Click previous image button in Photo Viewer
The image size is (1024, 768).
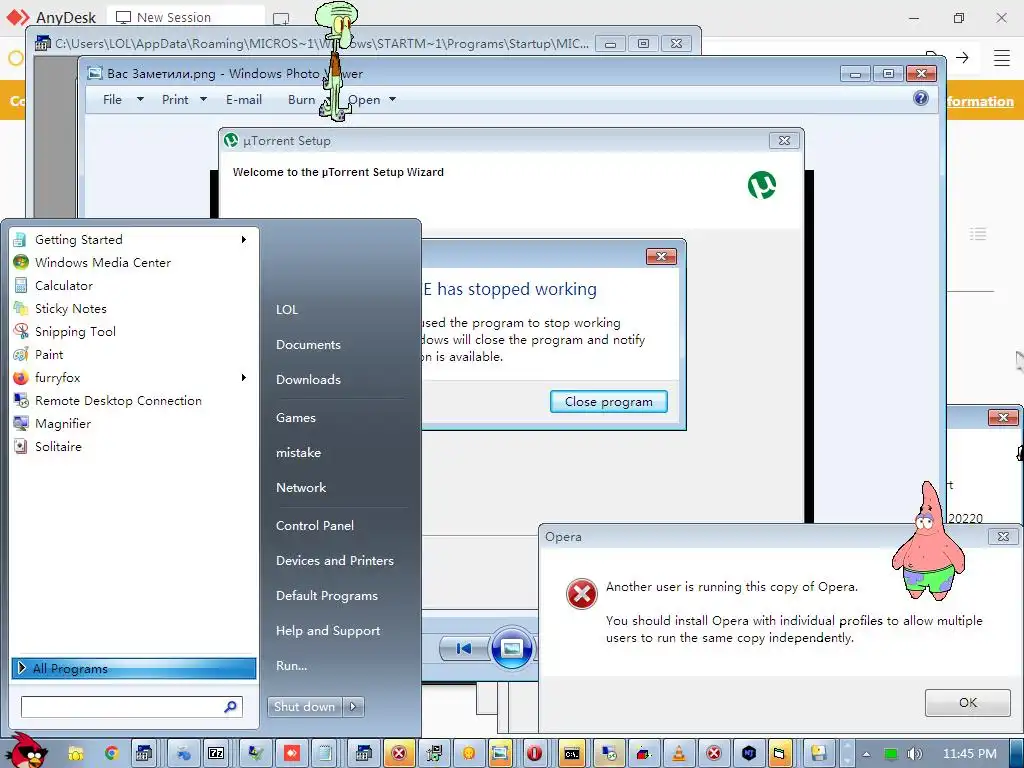[464, 648]
